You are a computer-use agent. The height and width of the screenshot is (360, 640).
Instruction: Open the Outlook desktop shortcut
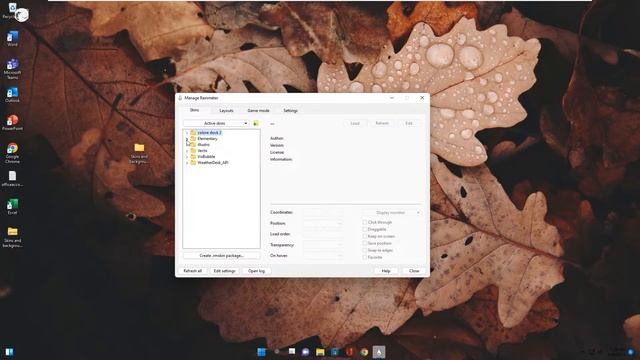[12, 95]
